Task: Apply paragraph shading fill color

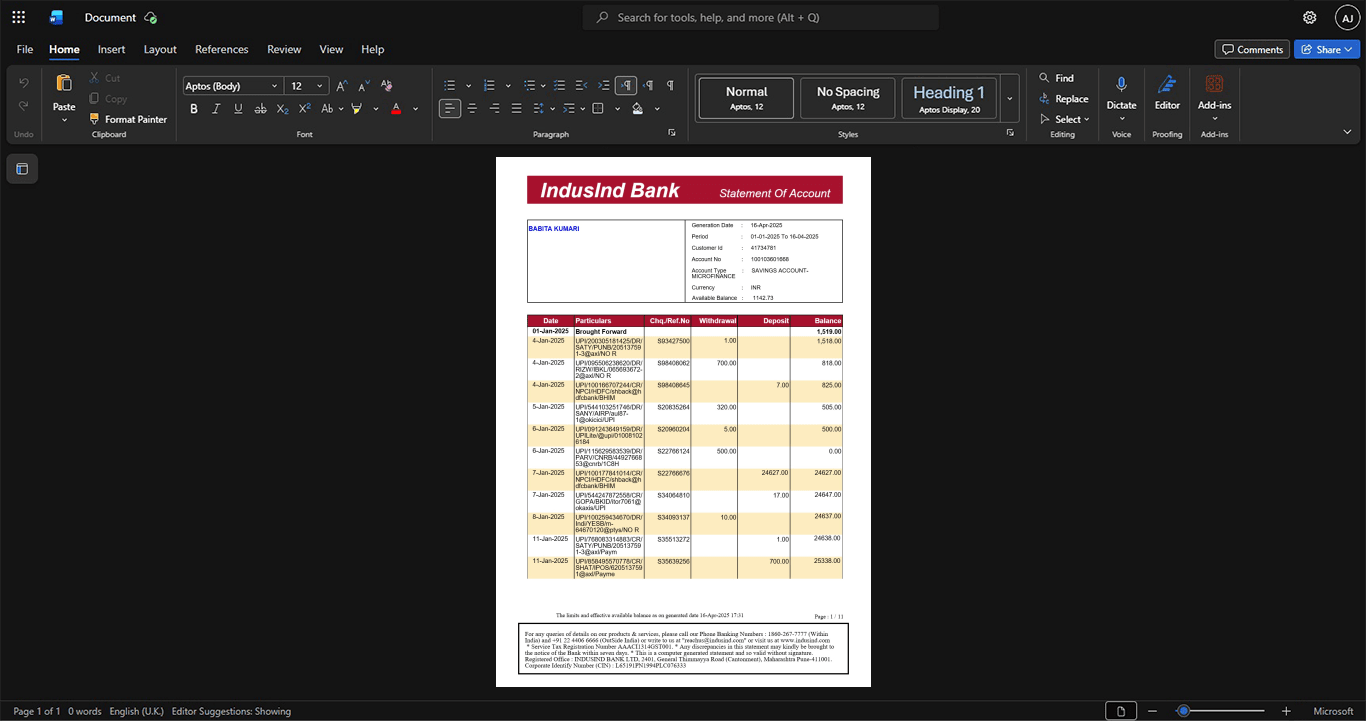Action: click(637, 108)
